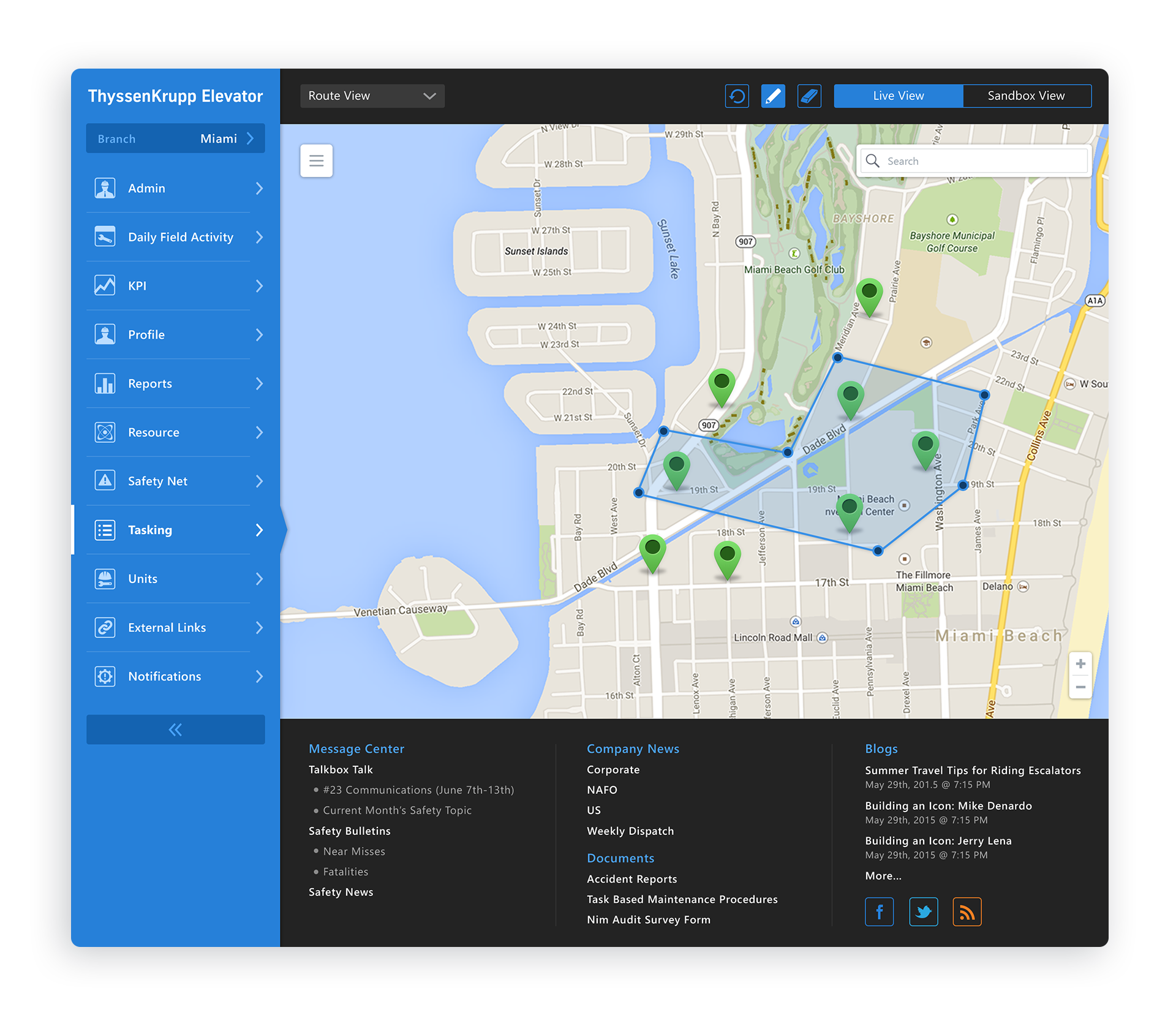Screen dimensions: 1176x1018
Task: Click the map Search field
Action: 974,161
